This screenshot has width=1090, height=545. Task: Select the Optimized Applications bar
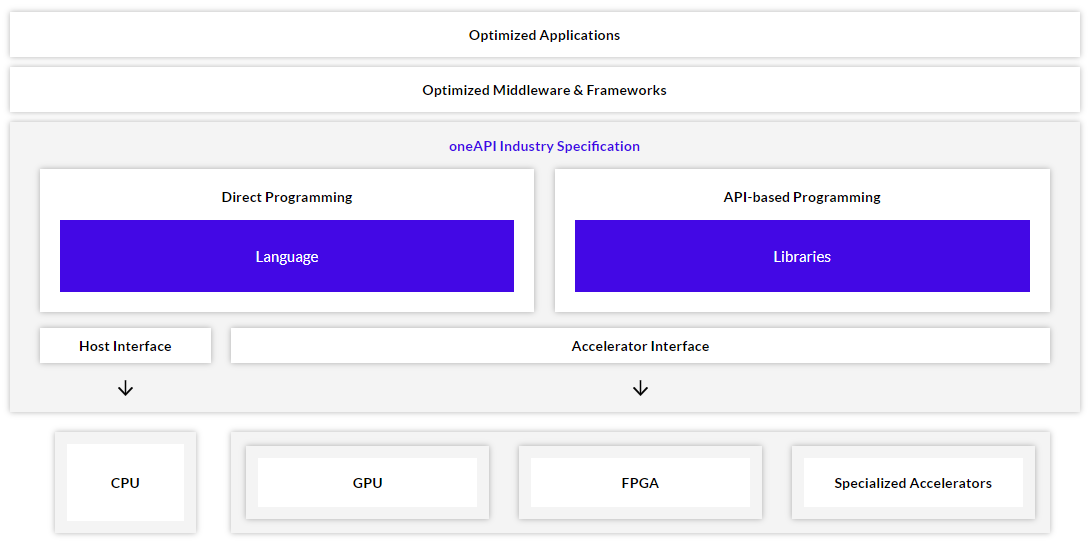tap(544, 35)
